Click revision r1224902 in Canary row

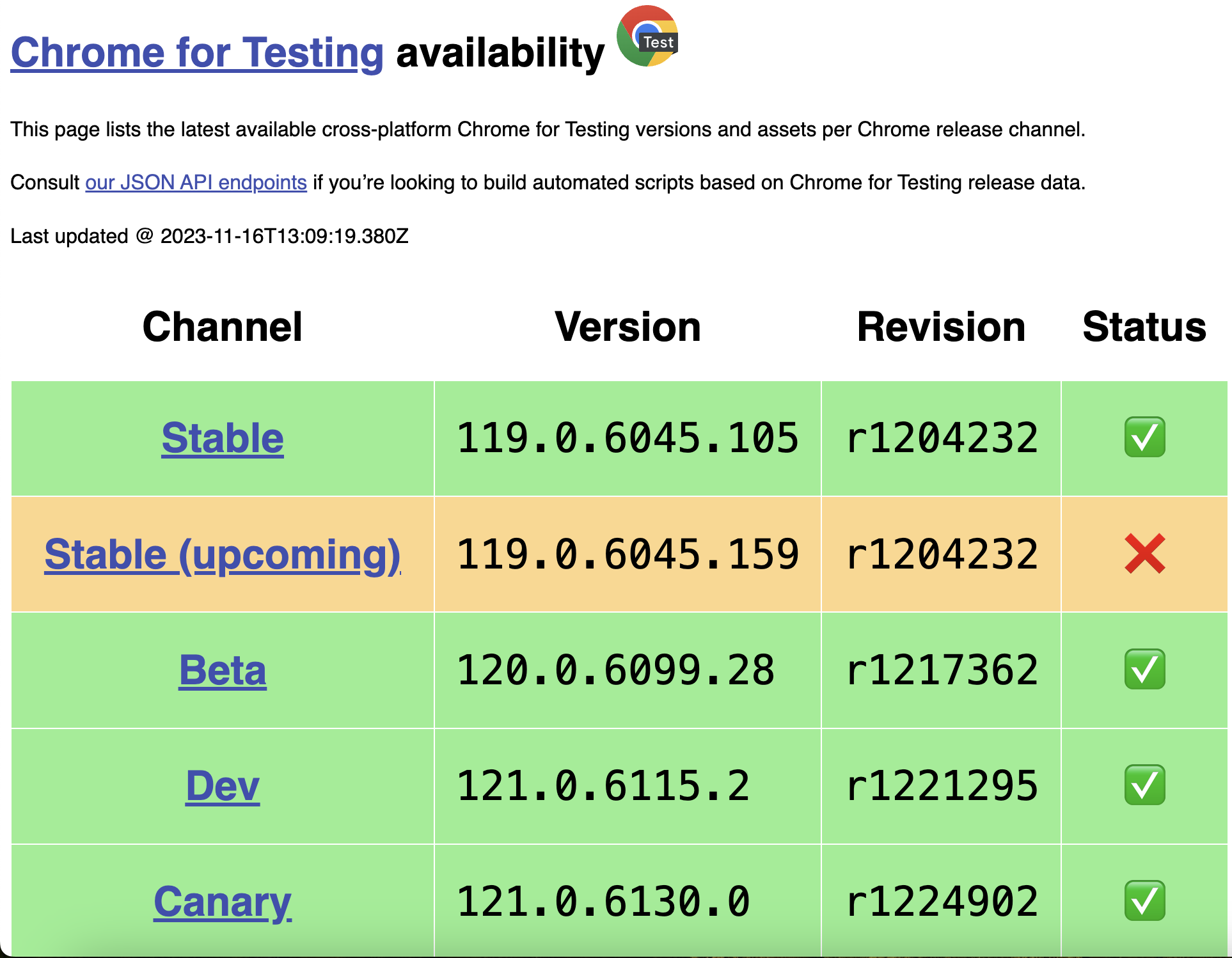(x=941, y=902)
